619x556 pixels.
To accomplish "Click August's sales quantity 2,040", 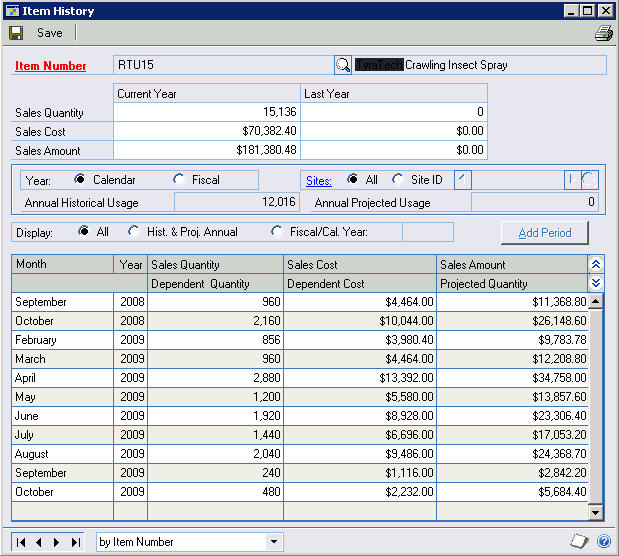I will (x=216, y=454).
